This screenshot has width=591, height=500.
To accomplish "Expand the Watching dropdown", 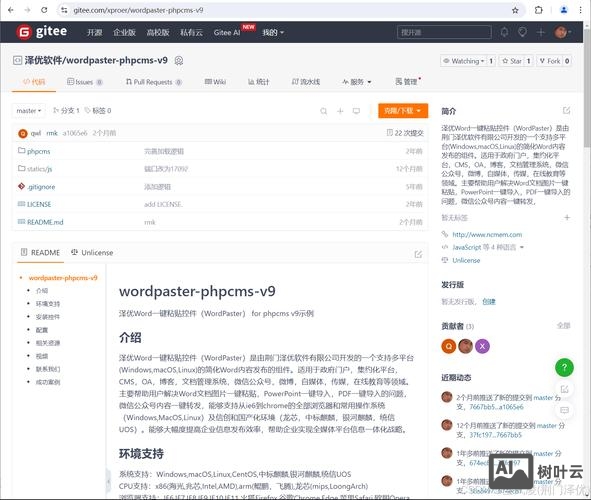I will [463, 61].
